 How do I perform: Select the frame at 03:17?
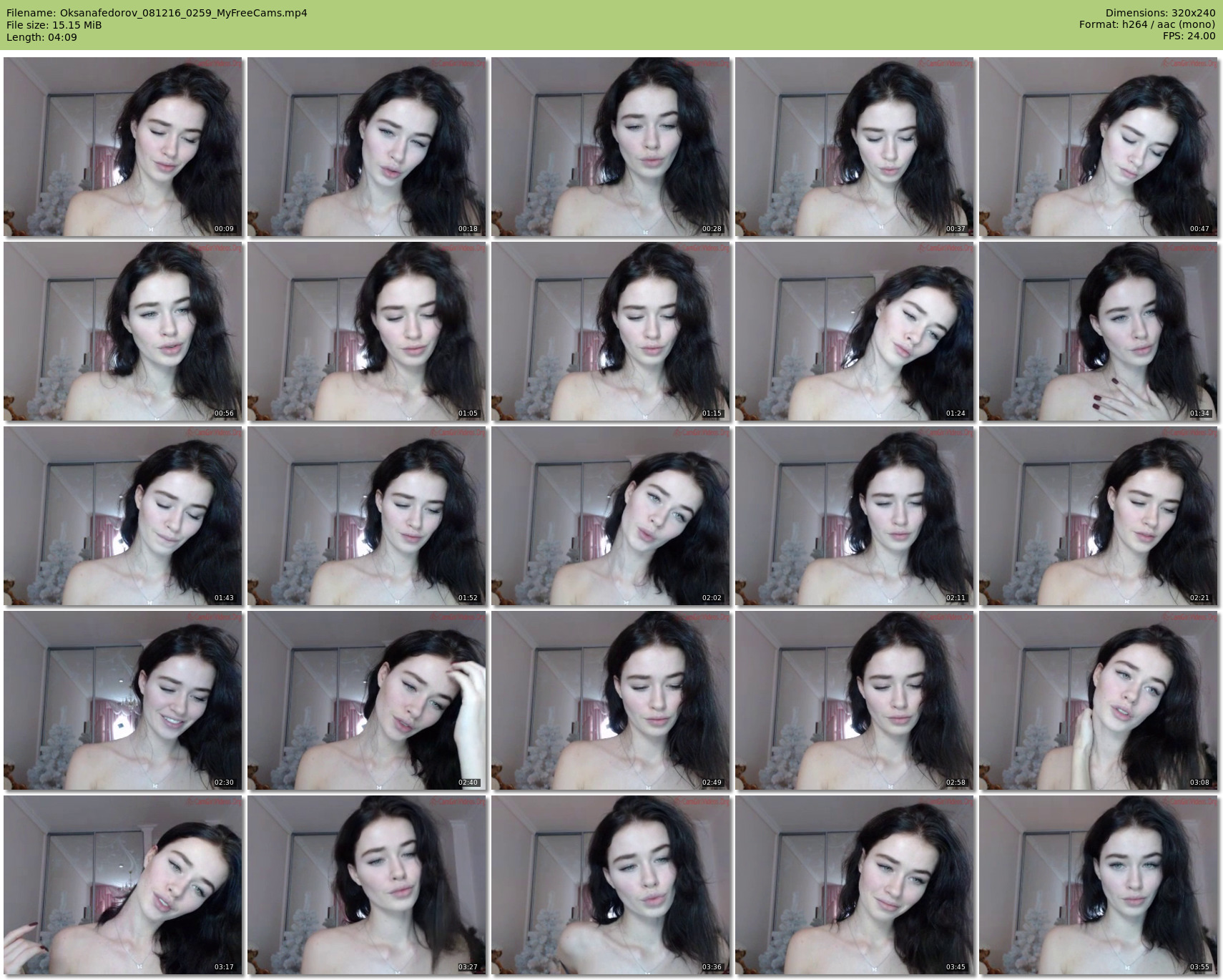pyautogui.click(x=123, y=885)
